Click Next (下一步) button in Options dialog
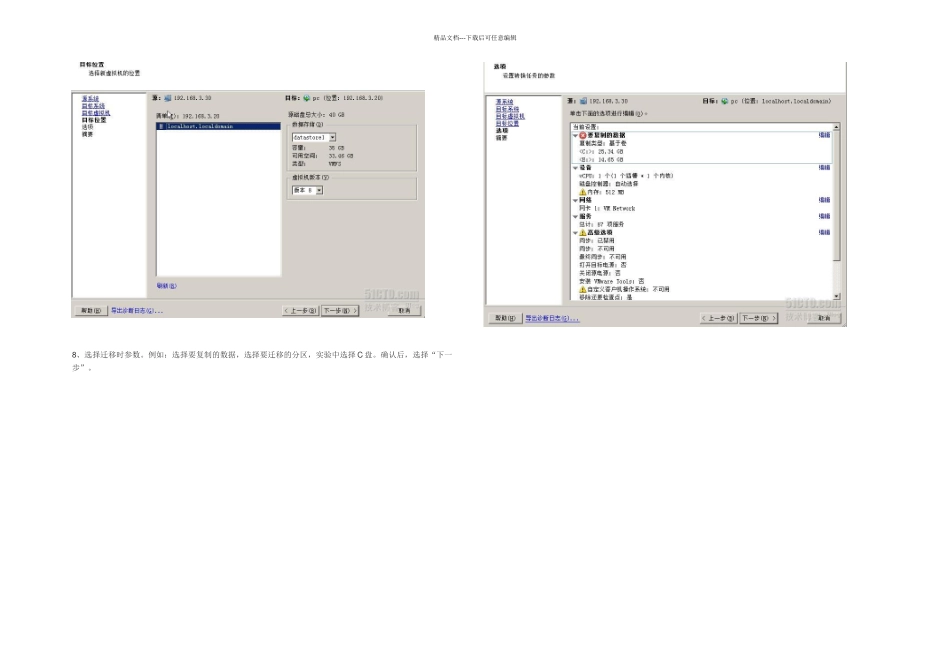 tap(759, 318)
